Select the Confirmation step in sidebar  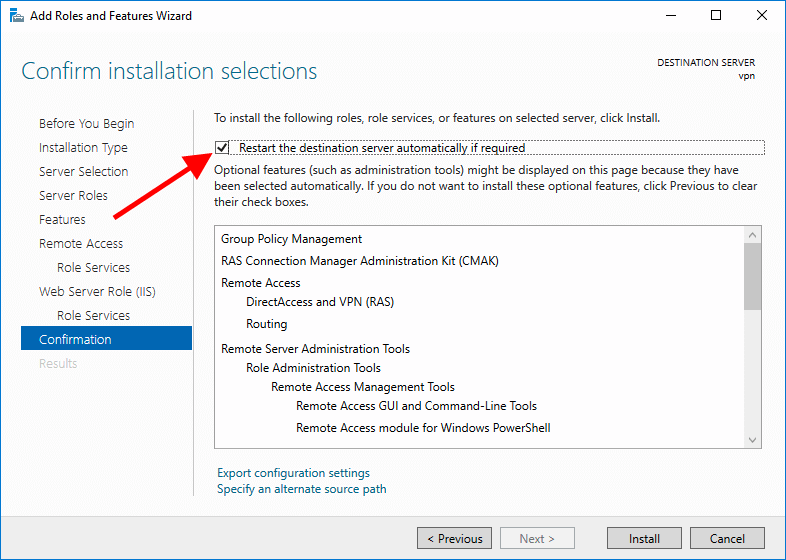pos(75,340)
